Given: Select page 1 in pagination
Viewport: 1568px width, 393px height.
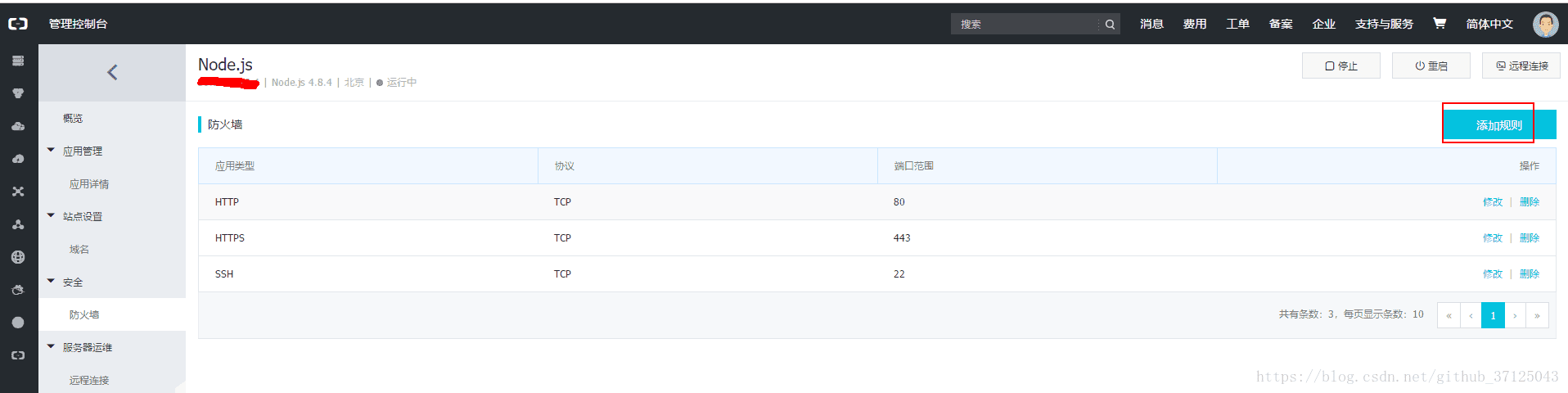Looking at the screenshot, I should [x=1493, y=315].
